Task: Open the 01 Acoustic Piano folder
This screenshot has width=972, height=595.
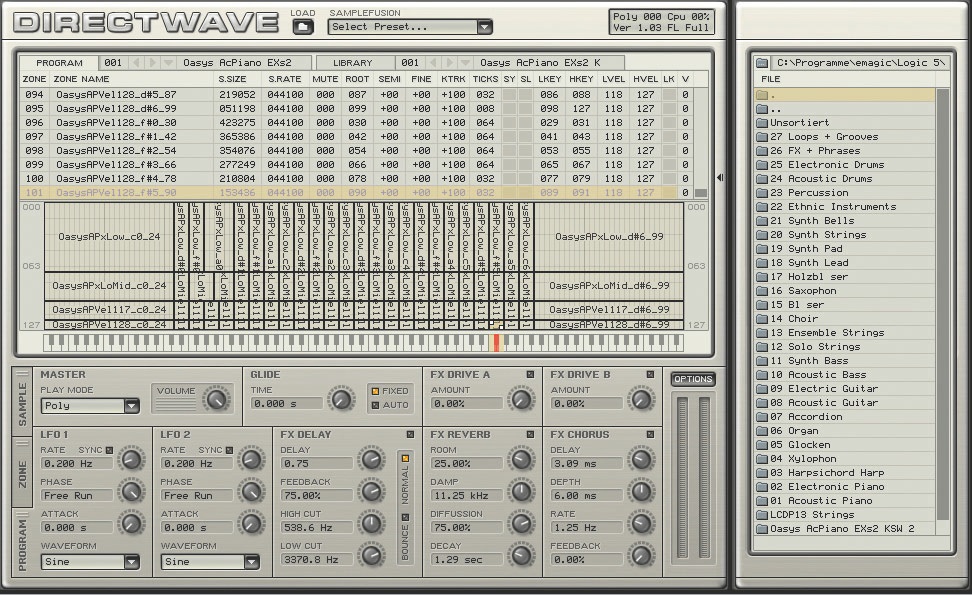Action: pyautogui.click(x=844, y=501)
